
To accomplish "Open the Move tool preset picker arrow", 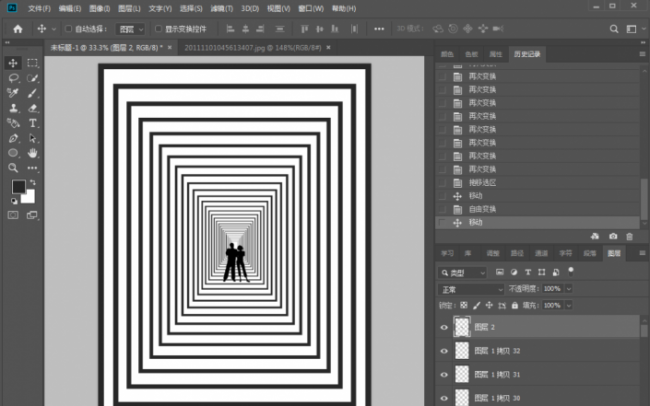I will tap(54, 29).
